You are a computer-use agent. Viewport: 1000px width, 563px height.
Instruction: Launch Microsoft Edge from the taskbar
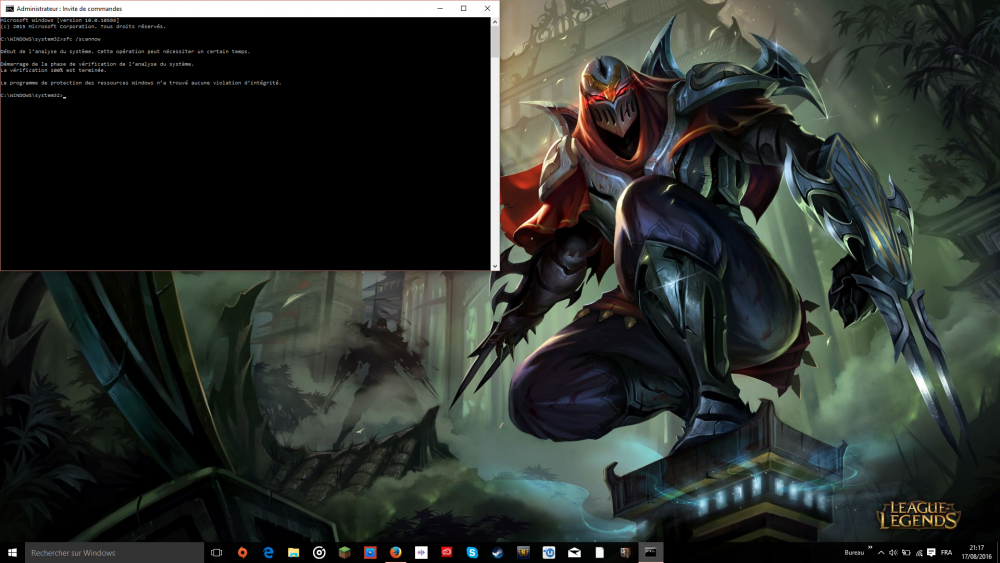point(268,552)
